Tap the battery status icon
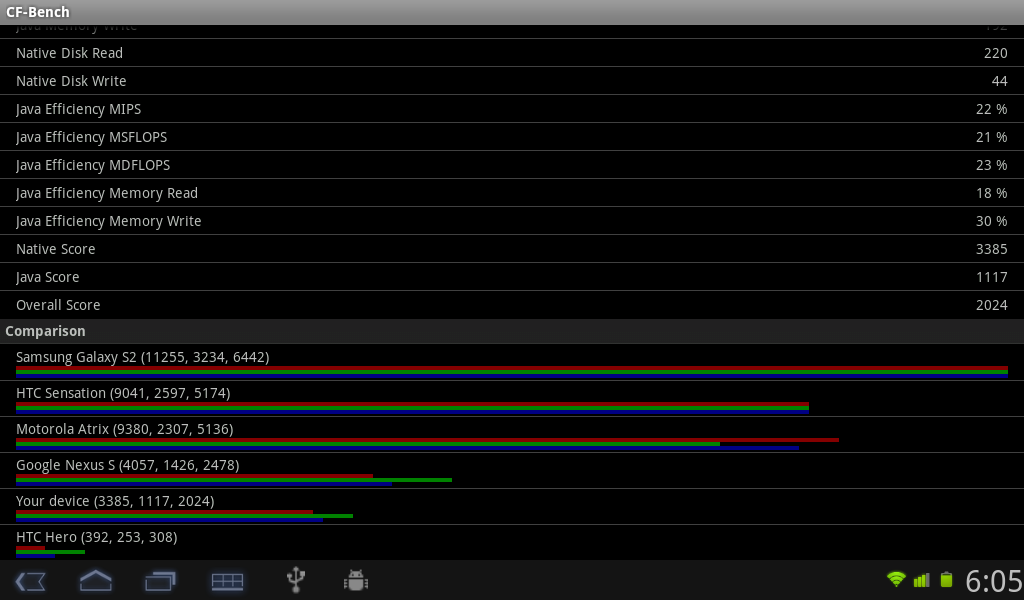 946,579
